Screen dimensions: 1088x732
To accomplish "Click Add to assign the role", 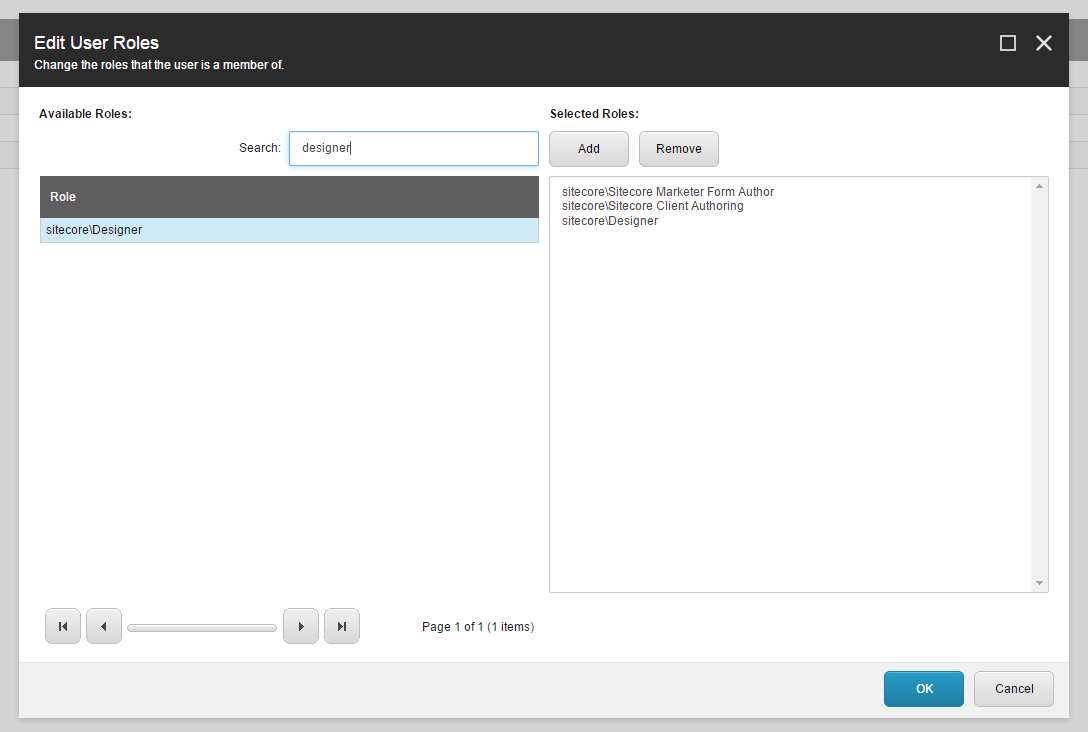I will 588,148.
